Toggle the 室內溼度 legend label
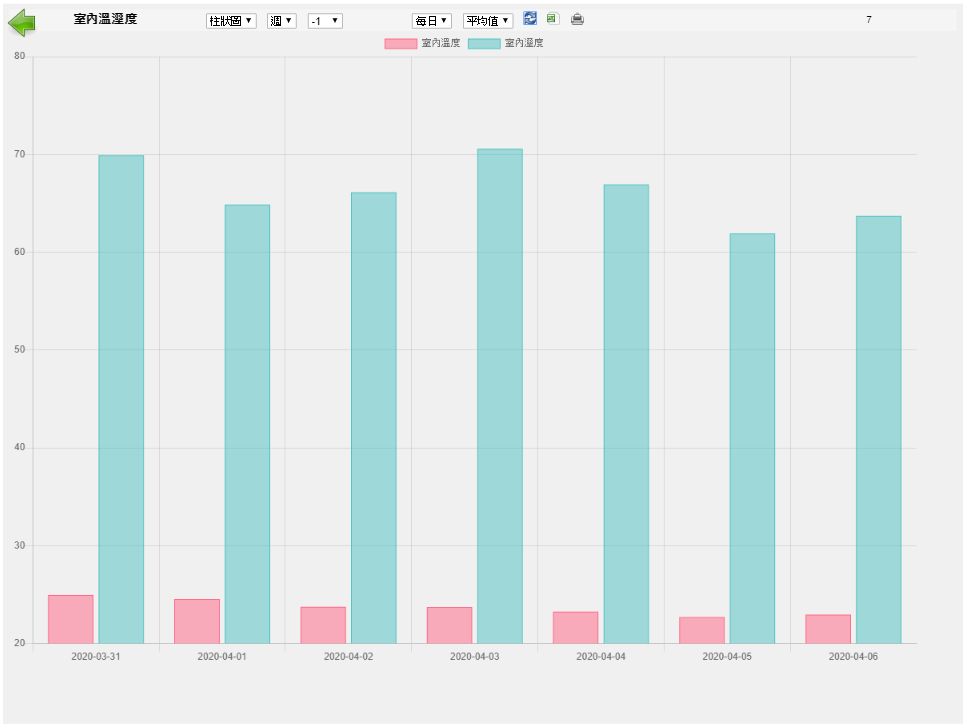This screenshot has width=967, height=728. (x=524, y=44)
